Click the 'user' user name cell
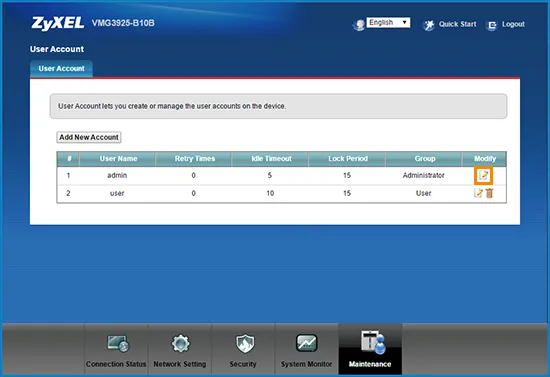This screenshot has height=377, width=550. point(117,193)
